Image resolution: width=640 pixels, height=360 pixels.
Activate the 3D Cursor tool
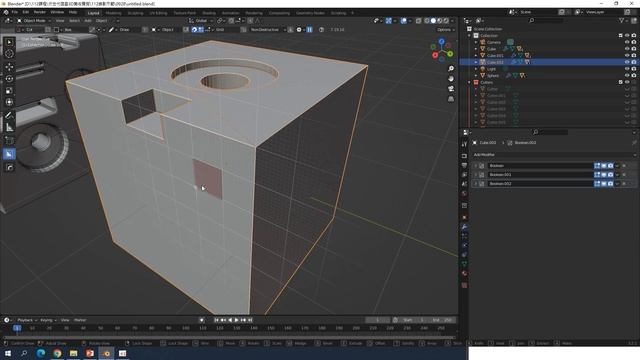tap(9, 54)
